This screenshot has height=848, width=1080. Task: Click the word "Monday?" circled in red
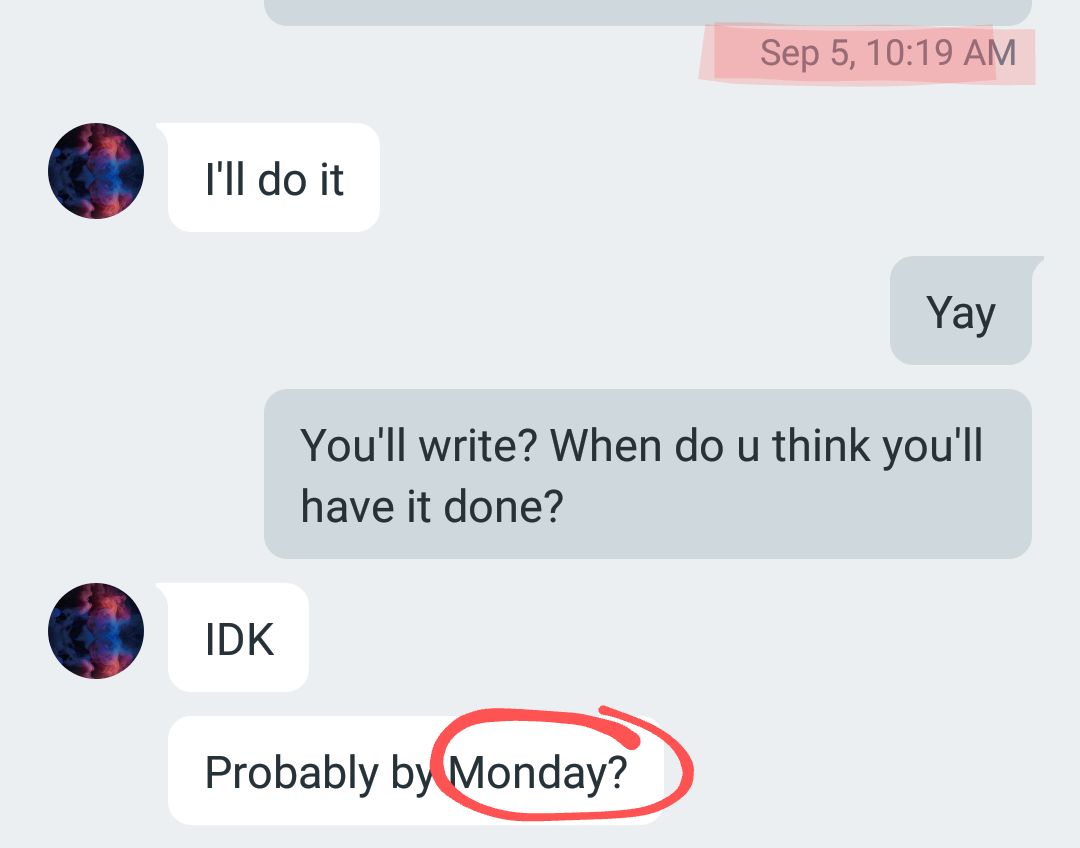538,774
